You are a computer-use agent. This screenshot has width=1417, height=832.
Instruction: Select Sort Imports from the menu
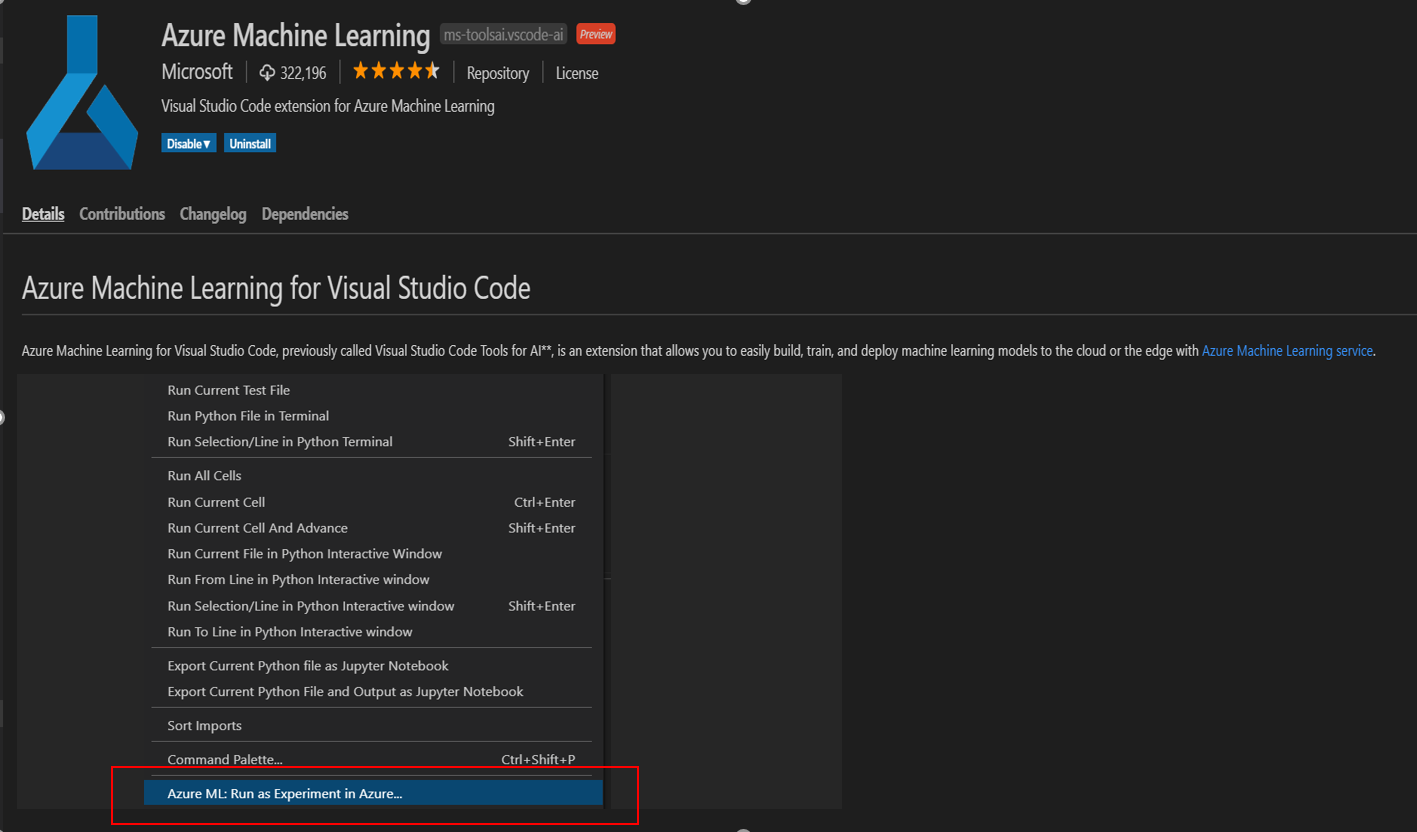[204, 725]
